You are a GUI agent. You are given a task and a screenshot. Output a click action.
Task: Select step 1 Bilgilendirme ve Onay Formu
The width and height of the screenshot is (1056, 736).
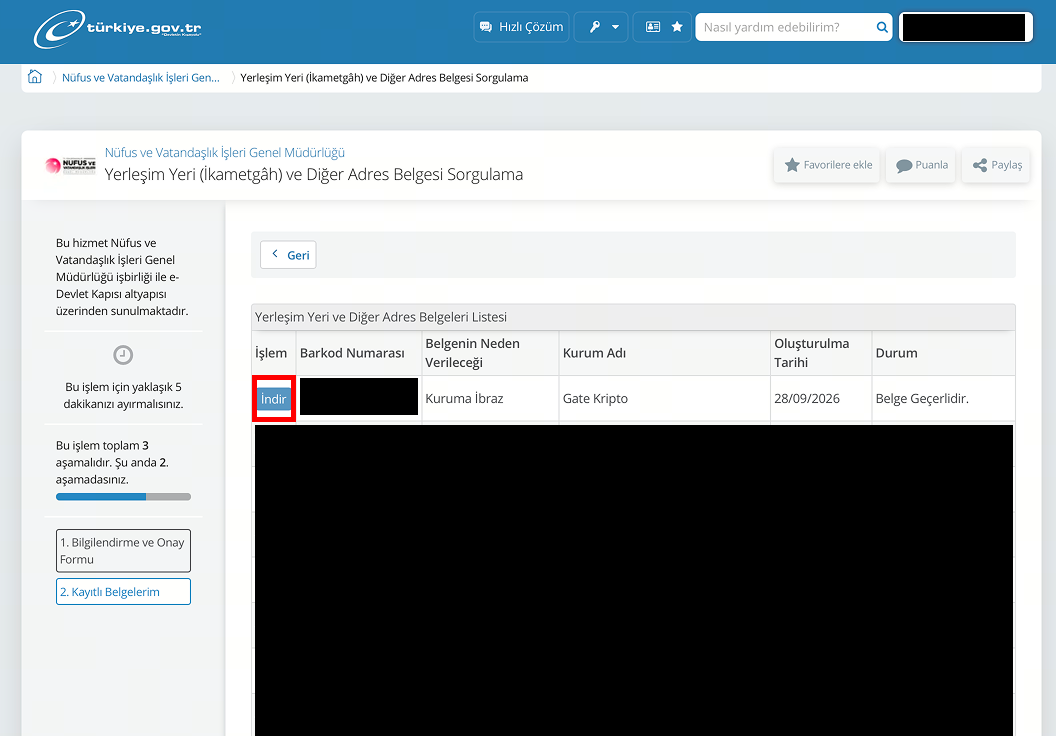click(x=123, y=551)
